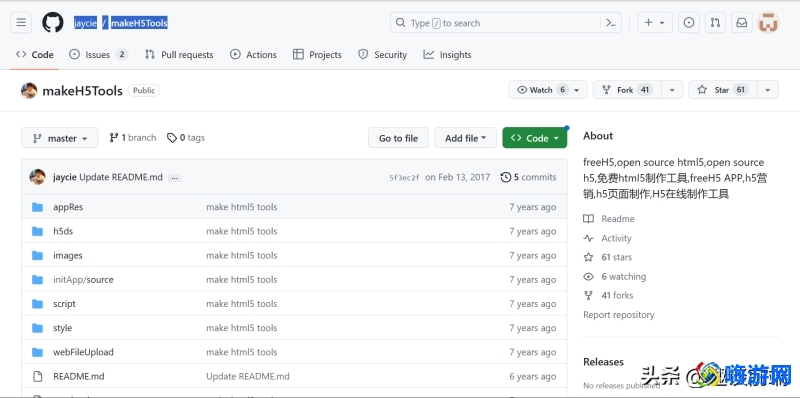View the 0 tags link
Image resolution: width=800 pixels, height=398 pixels.
click(x=186, y=138)
